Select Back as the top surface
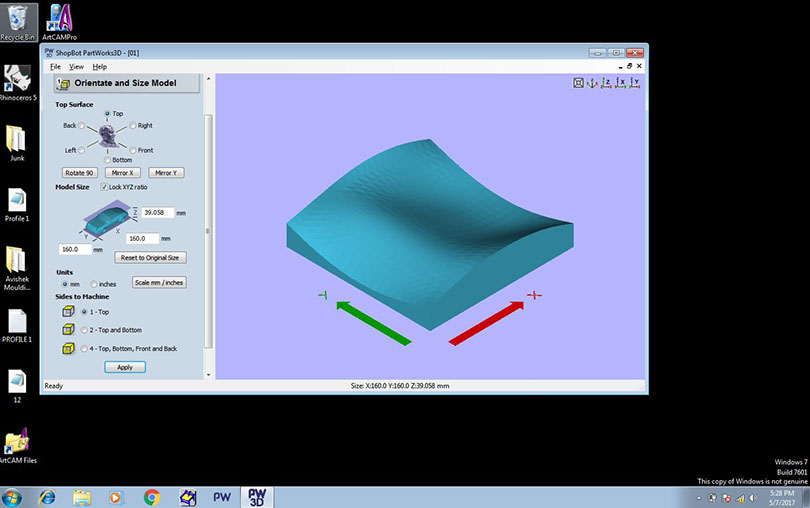Screen dimensions: 810x508 82,126
